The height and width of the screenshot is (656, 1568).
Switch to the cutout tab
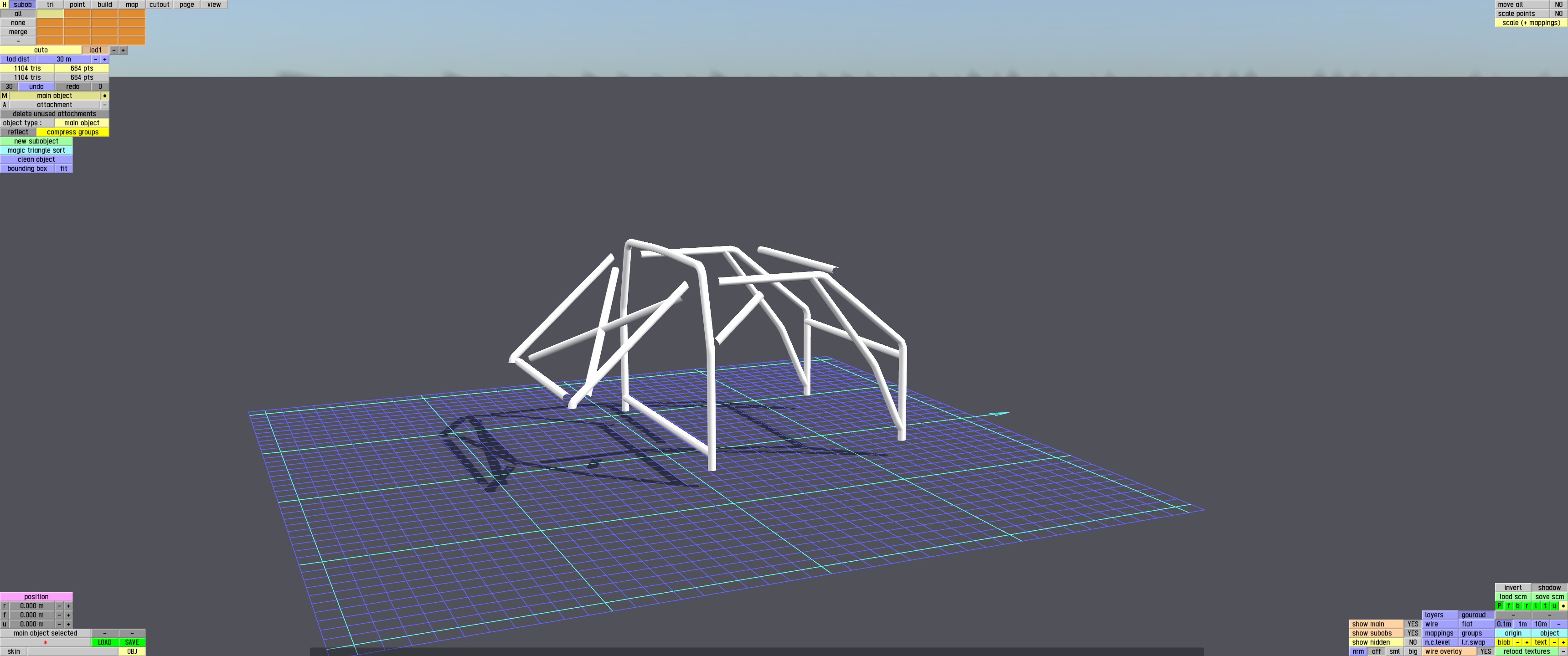(160, 4)
